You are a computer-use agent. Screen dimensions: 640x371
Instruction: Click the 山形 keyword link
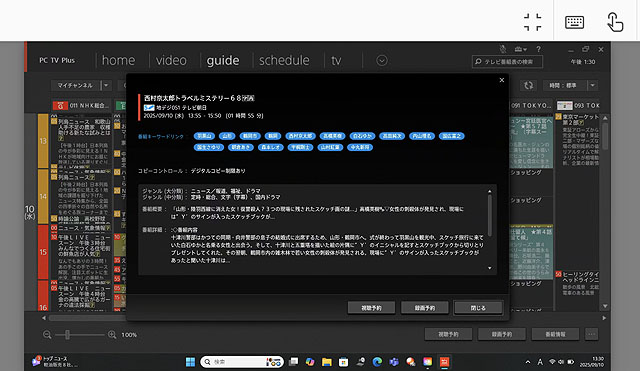tap(227, 136)
